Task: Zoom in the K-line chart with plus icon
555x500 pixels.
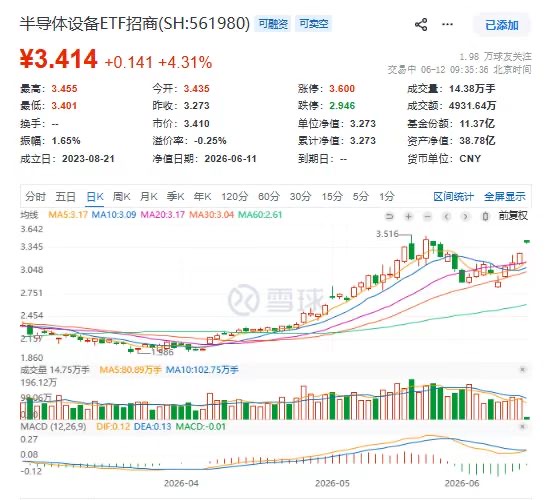Action: pyautogui.click(x=408, y=216)
